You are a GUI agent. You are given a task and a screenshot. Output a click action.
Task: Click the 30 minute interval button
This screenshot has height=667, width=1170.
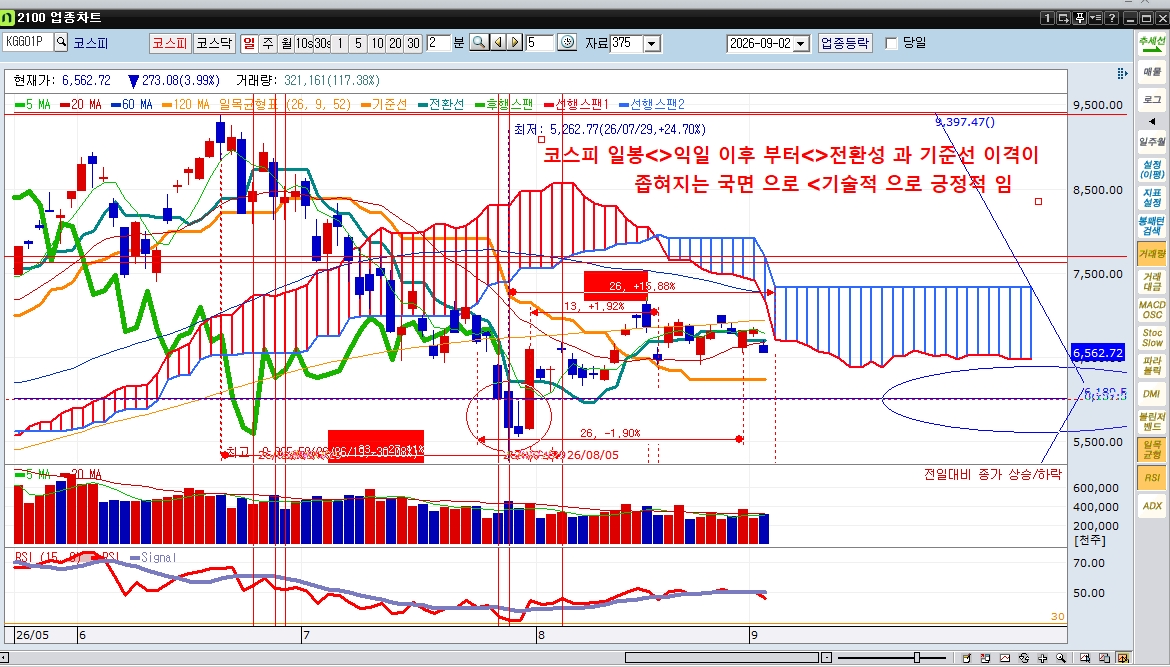tap(413, 43)
